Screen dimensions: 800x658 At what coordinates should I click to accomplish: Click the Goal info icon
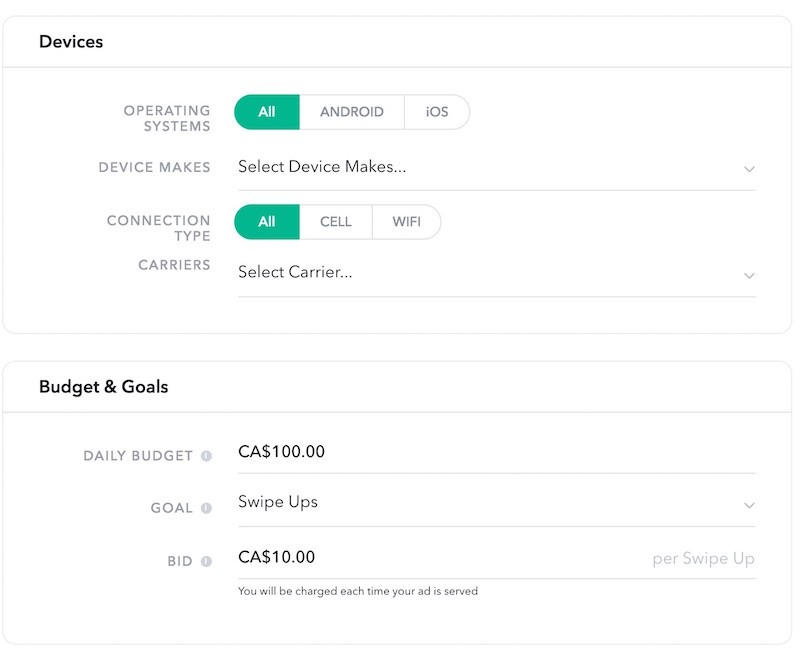pos(206,508)
